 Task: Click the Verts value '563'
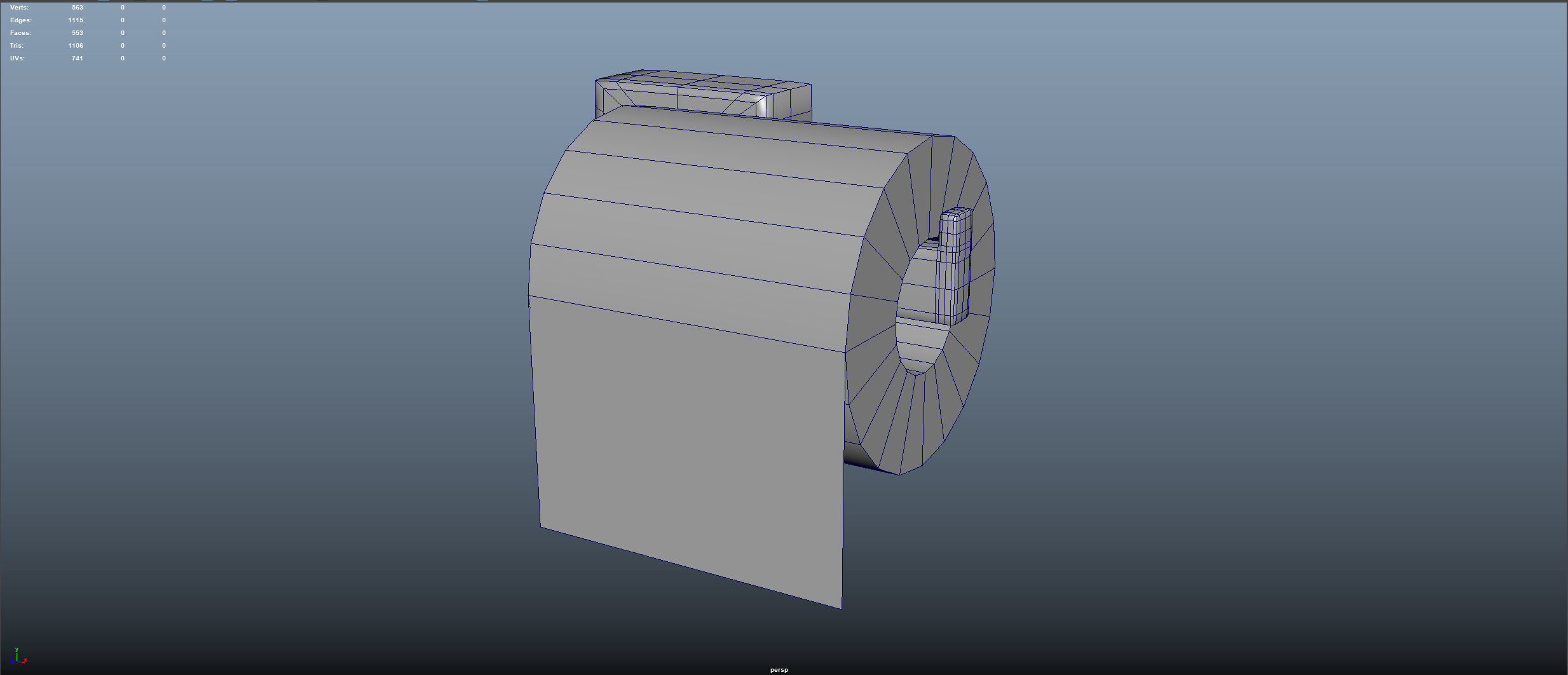(78, 8)
